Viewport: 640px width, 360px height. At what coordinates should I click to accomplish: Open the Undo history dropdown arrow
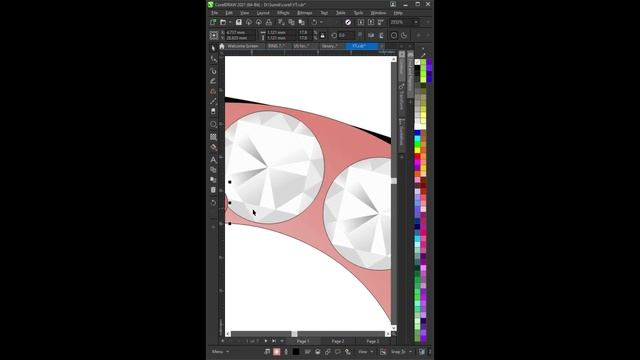tap(321, 22)
